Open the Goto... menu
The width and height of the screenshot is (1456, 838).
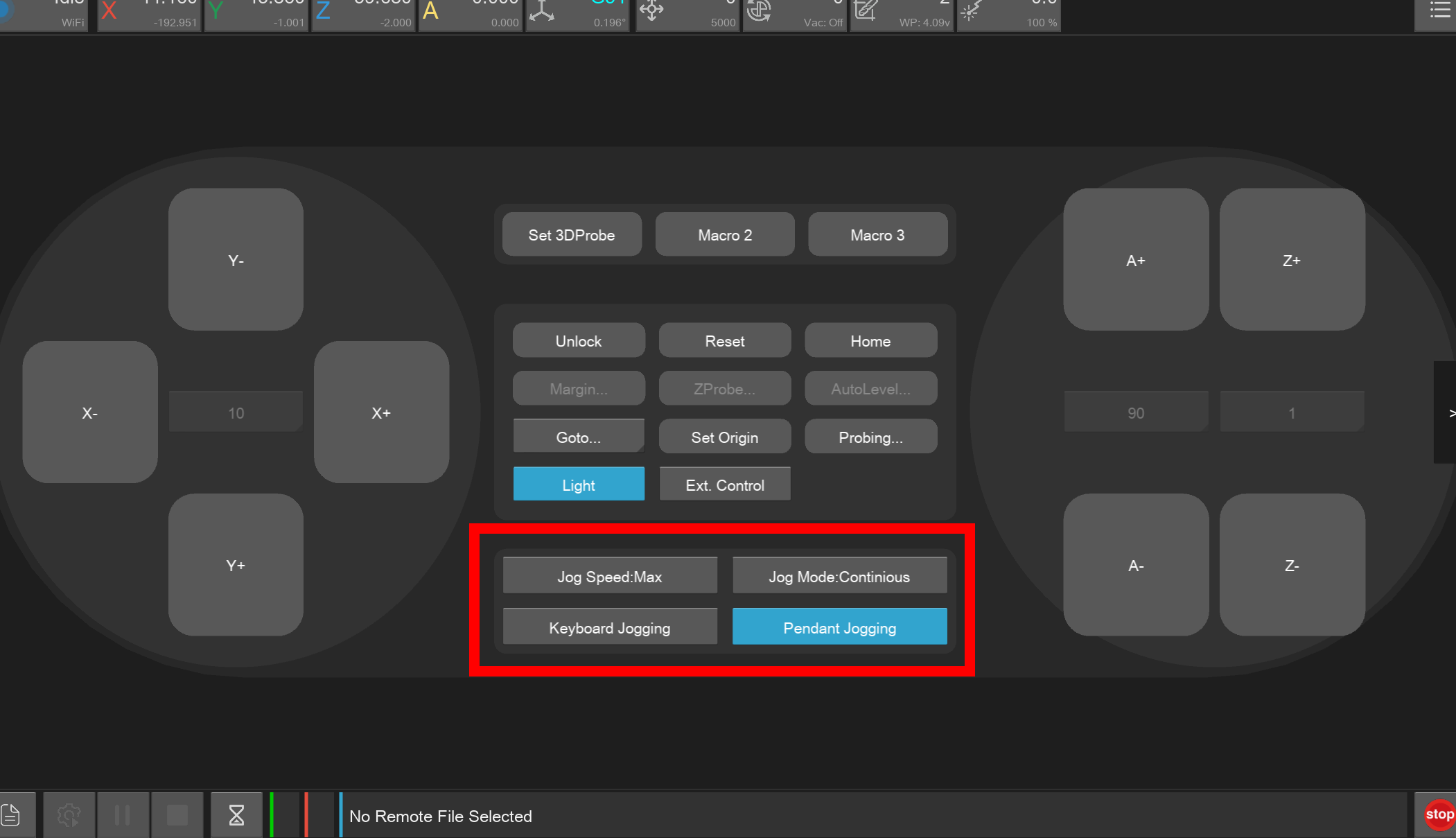pos(578,437)
